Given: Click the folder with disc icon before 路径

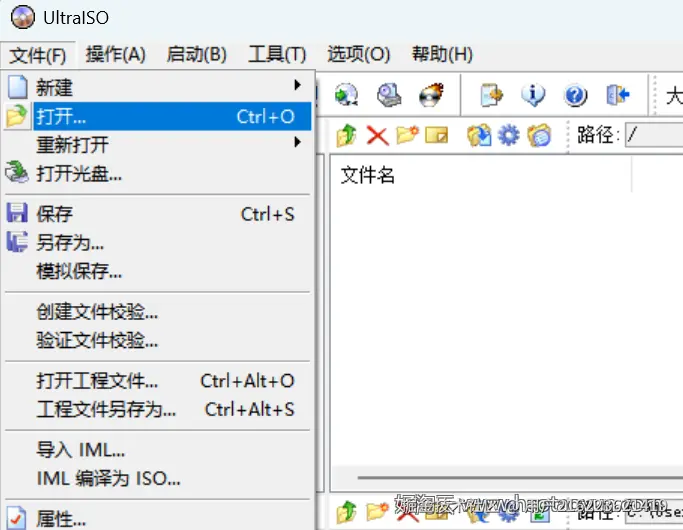Looking at the screenshot, I should [x=539, y=135].
